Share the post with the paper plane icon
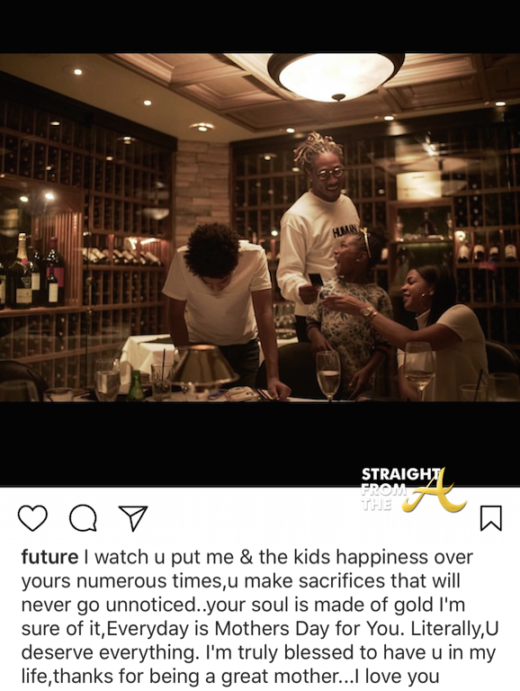This screenshot has width=520, height=691. [133, 518]
